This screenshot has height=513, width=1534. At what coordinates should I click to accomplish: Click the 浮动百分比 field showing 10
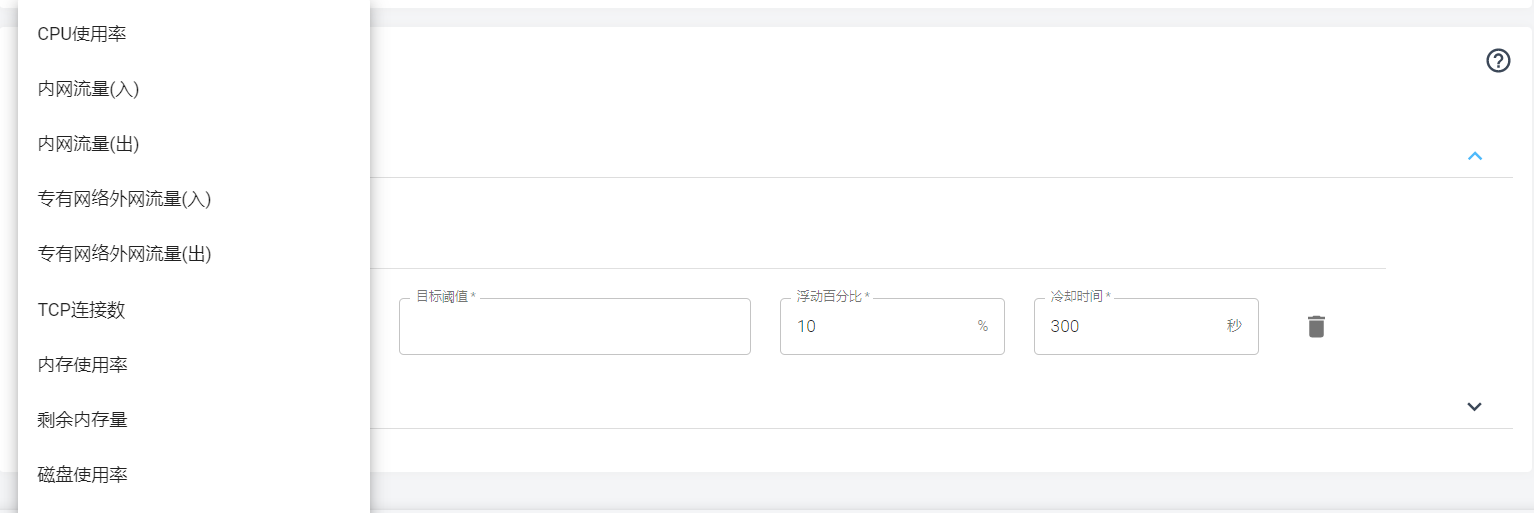tap(892, 326)
